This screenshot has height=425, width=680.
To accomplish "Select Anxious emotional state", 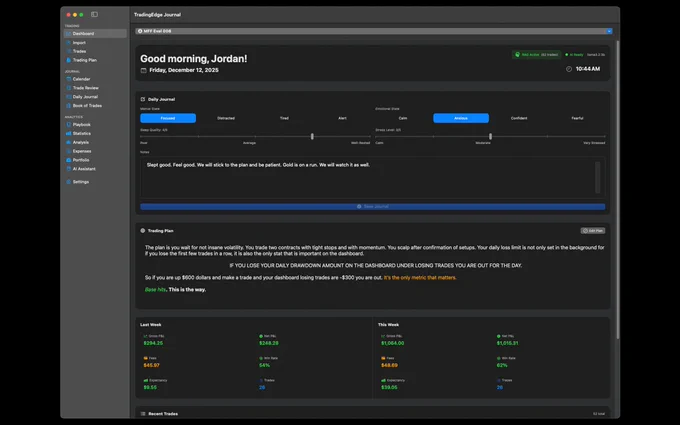I will coord(461,118).
